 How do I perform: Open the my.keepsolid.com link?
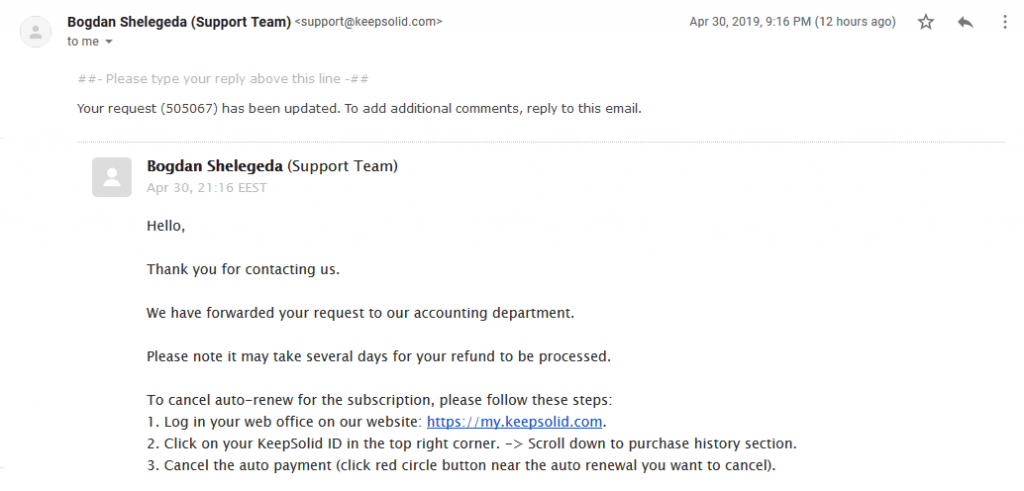tap(514, 422)
